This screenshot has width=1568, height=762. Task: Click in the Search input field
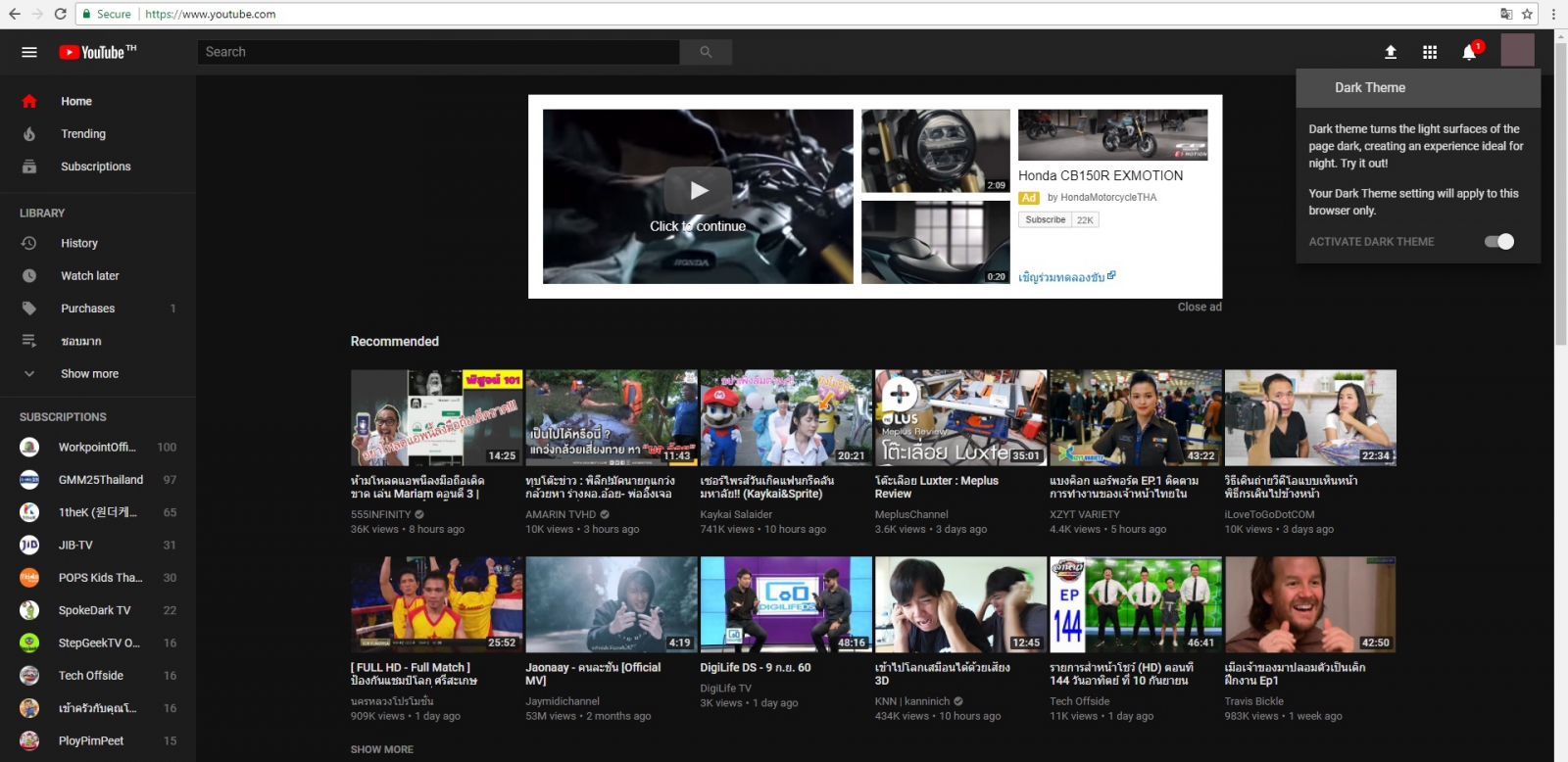[438, 52]
